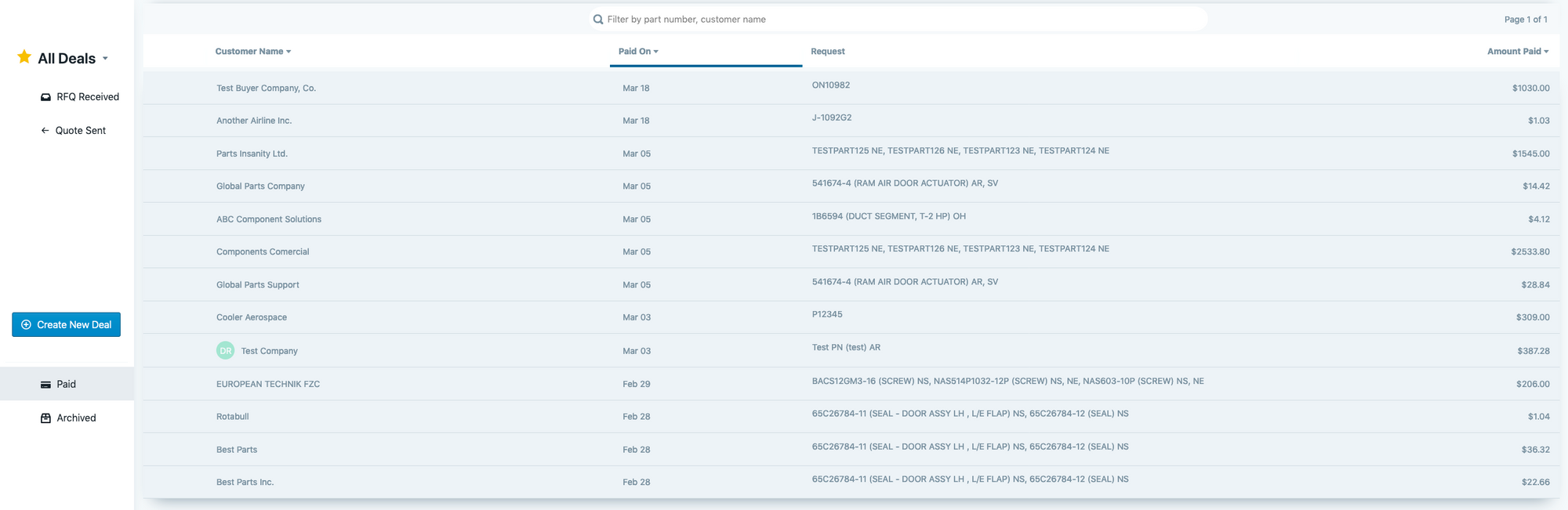Viewport: 1568px width, 510px height.
Task: Open the Test Buyer Company, Co. deal
Action: [266, 89]
